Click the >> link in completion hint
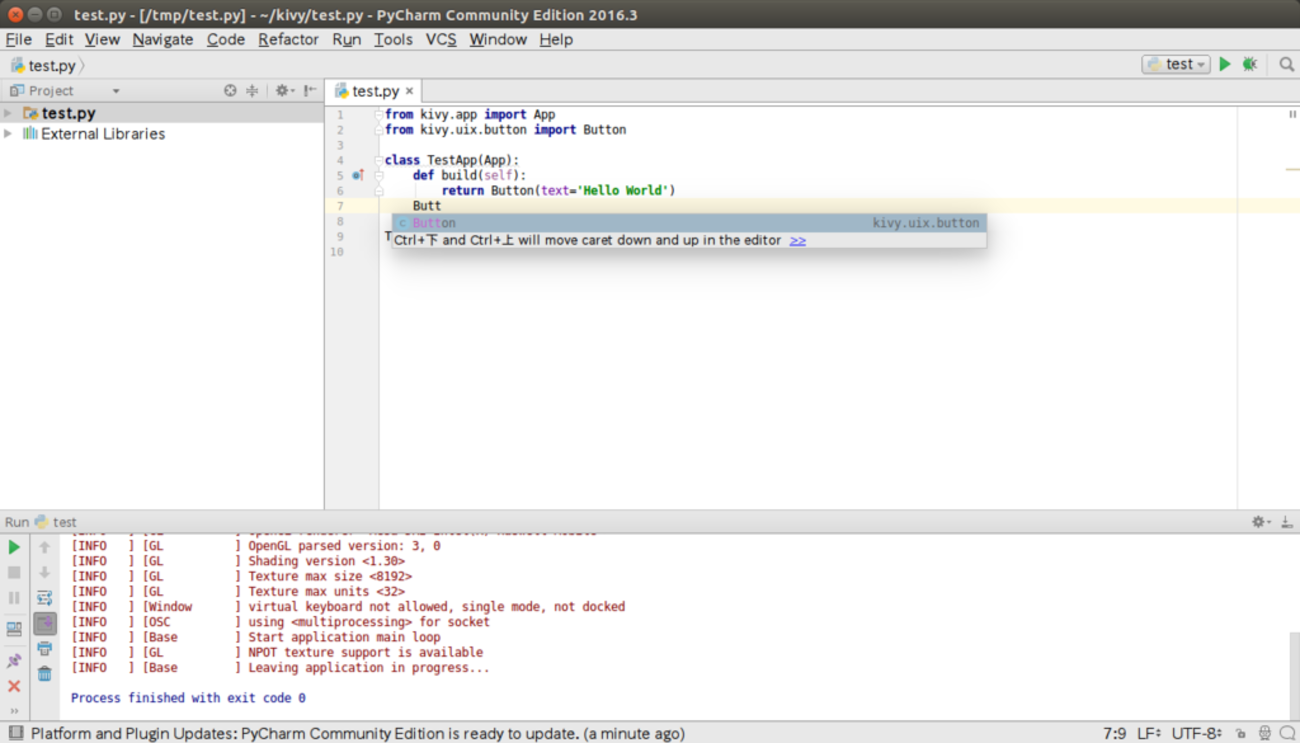 [797, 240]
